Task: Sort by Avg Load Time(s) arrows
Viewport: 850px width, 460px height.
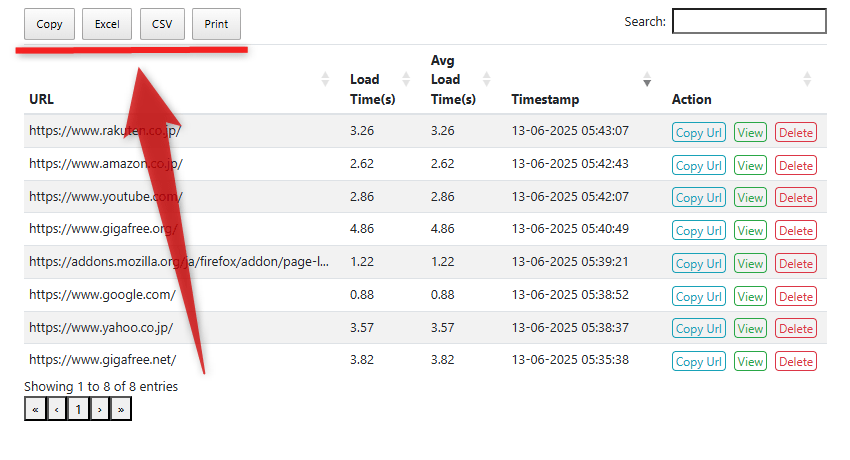Action: [x=487, y=79]
